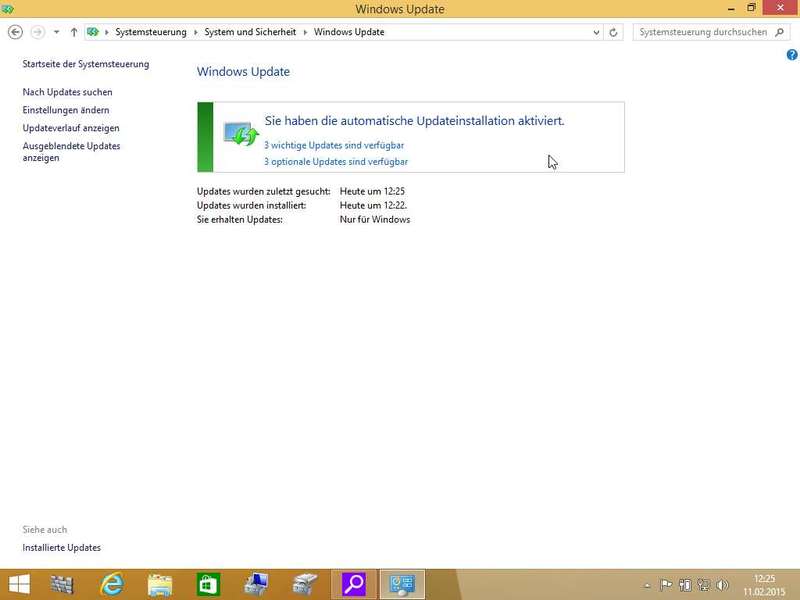Viewport: 800px width, 600px height.
Task: Show hidden tray icons arrow
Action: [647, 585]
